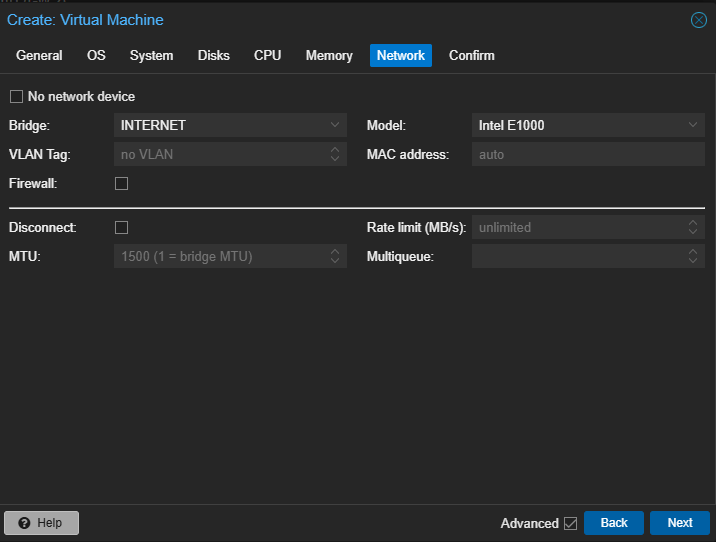Screen dimensions: 716x542
Task: Increase the MTU with up arrow
Action: (x=335, y=252)
